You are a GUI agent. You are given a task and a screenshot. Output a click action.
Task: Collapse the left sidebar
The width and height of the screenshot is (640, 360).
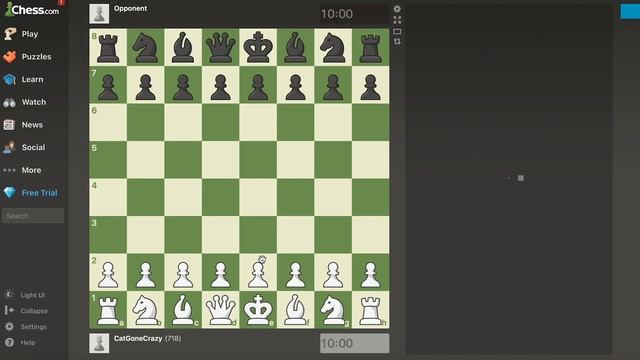pyautogui.click(x=34, y=311)
